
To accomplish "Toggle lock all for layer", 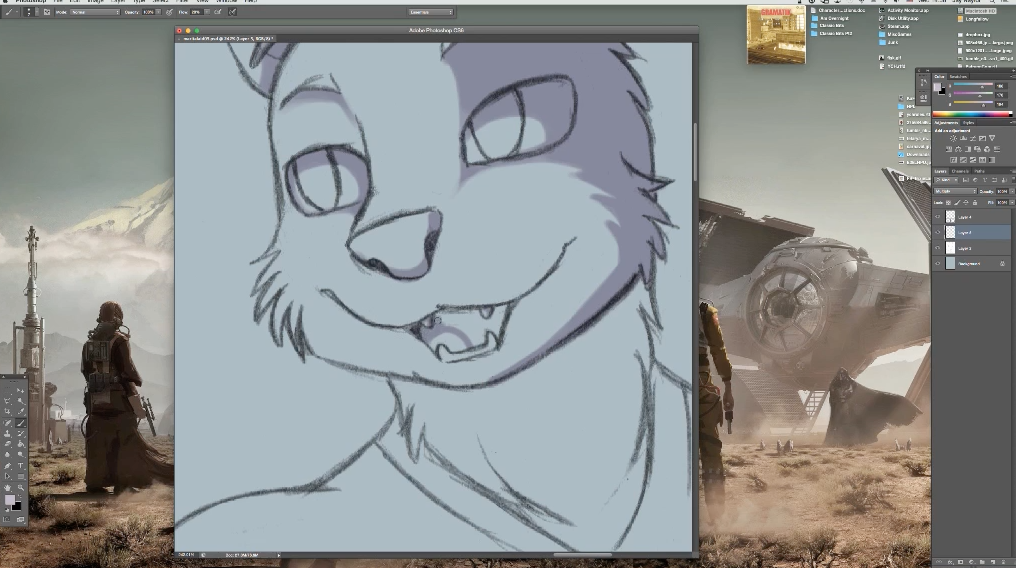I will (975, 203).
